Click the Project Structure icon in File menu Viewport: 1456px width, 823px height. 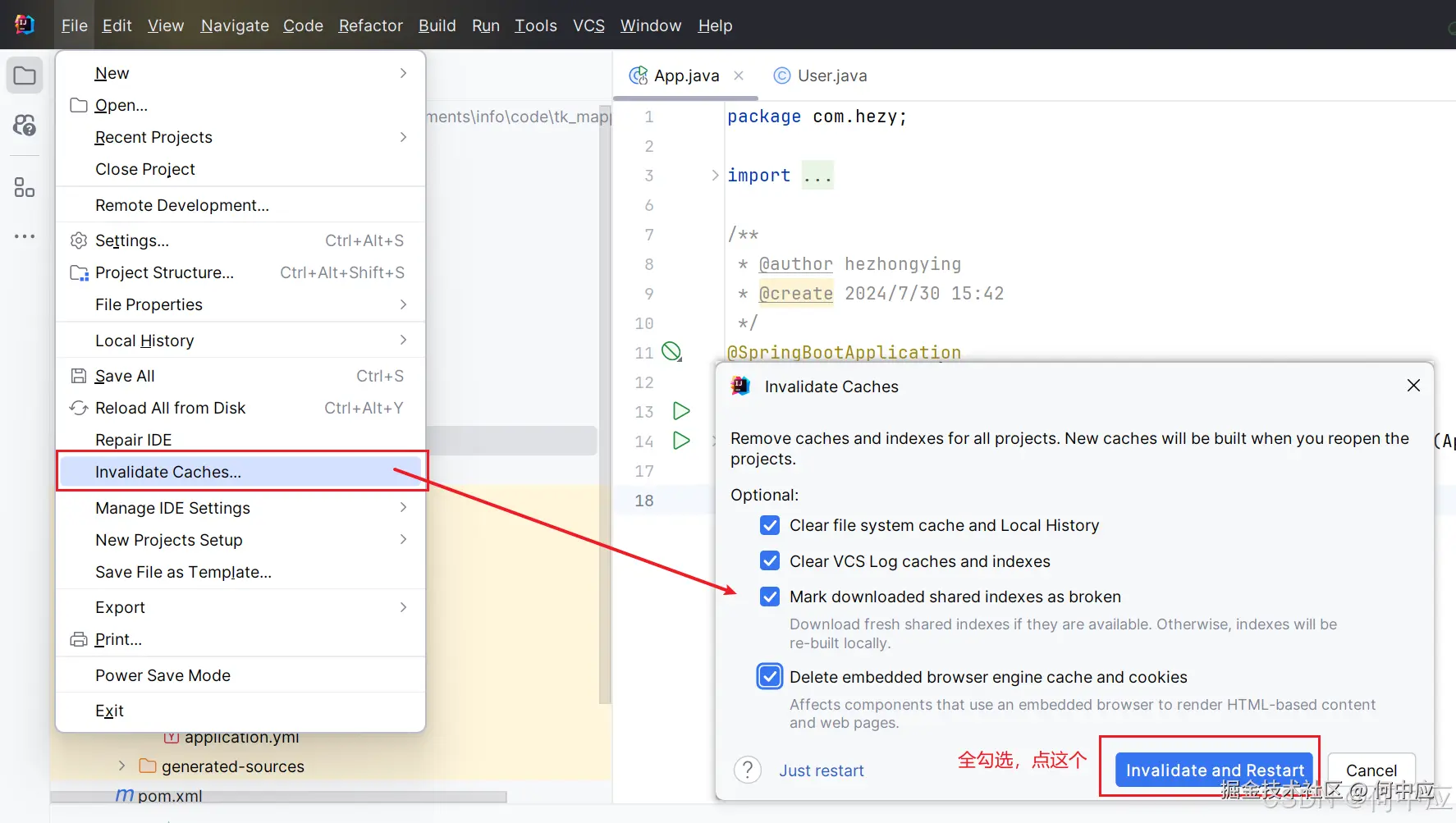(x=79, y=272)
